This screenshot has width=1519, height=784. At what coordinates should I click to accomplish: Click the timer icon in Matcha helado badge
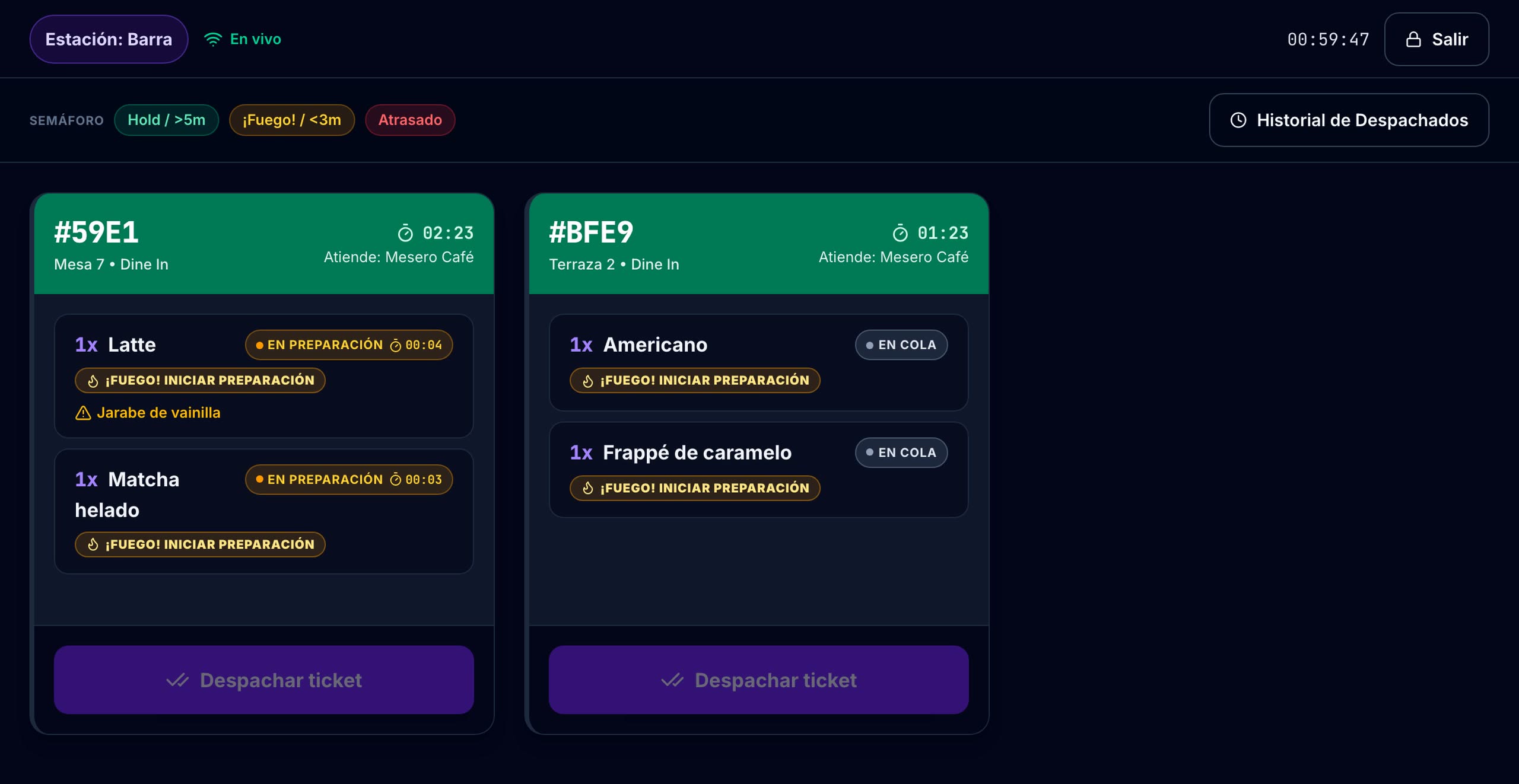click(x=396, y=479)
